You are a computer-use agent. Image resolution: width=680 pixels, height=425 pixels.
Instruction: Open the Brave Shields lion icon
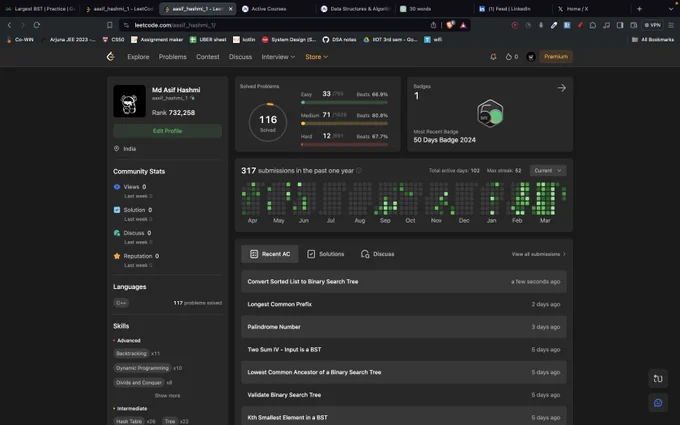[450, 25]
